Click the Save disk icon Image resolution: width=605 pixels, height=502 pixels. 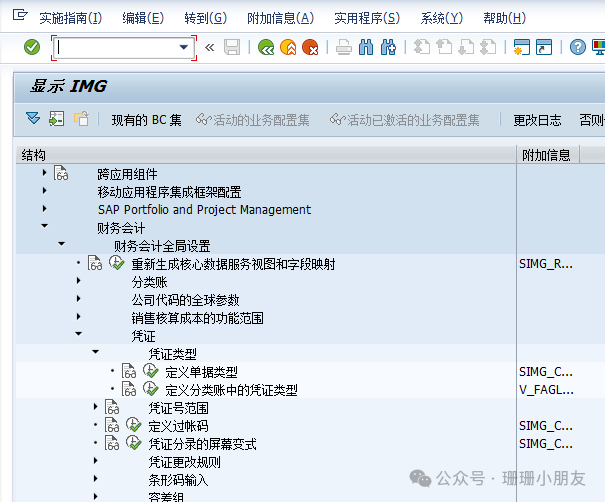pos(232,47)
